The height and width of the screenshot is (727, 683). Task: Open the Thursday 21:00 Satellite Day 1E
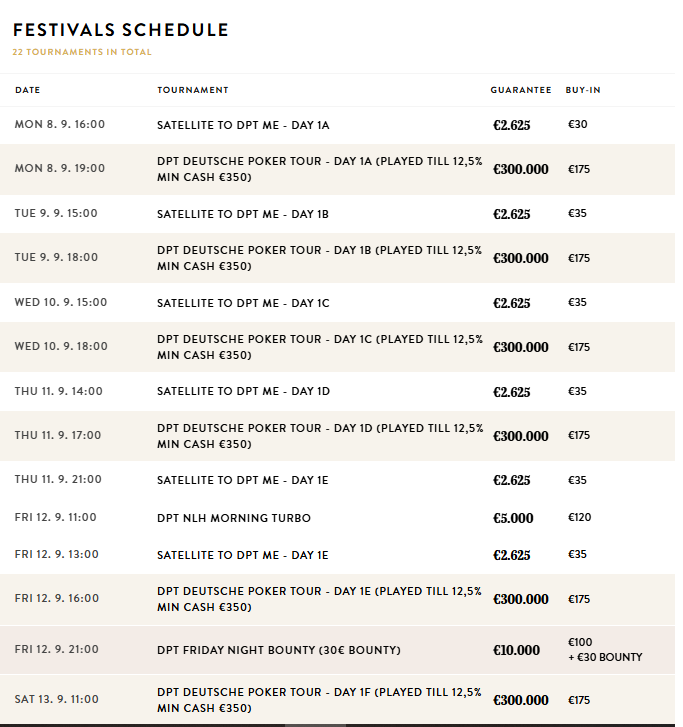[243, 480]
